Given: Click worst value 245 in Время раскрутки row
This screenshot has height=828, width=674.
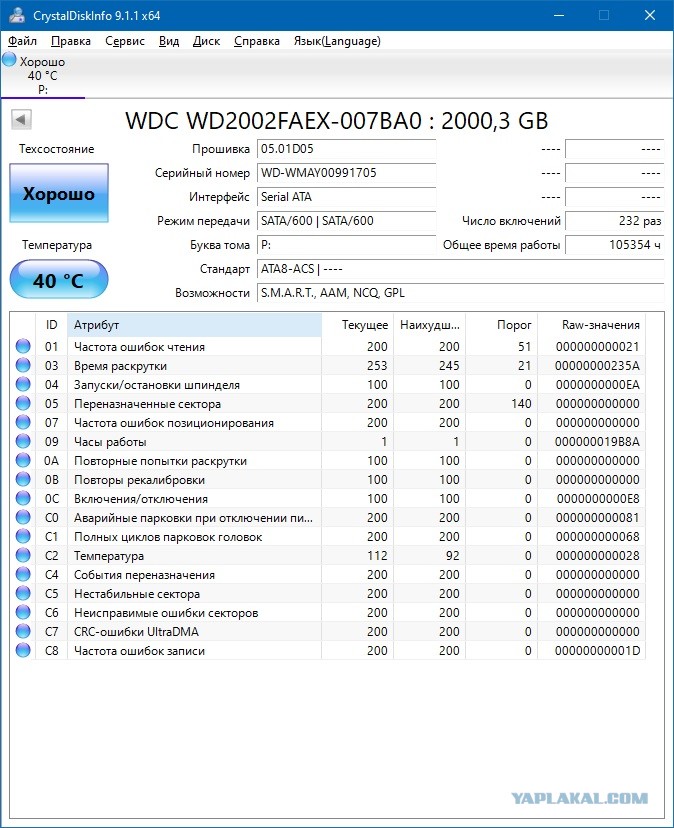Looking at the screenshot, I should click(449, 365).
